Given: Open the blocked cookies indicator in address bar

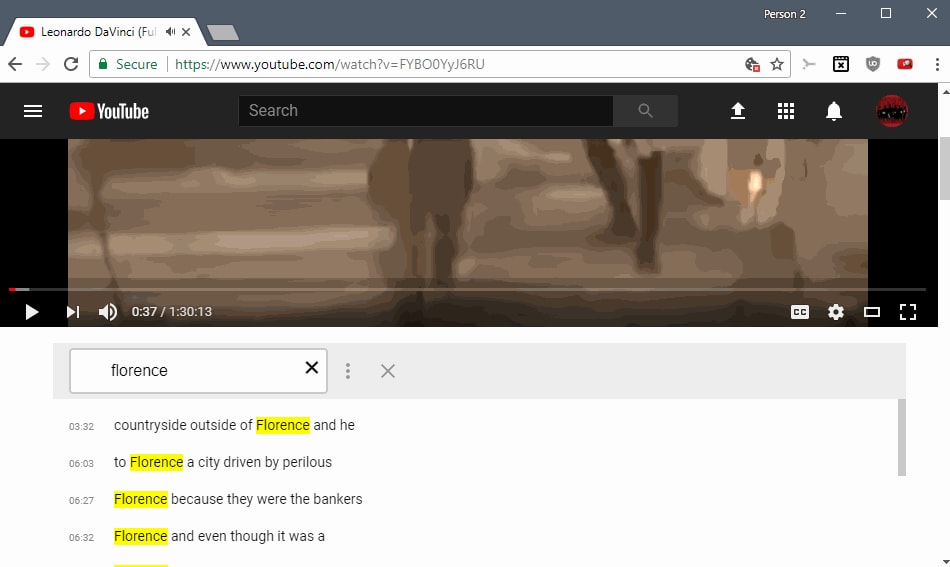Looking at the screenshot, I should (x=752, y=64).
